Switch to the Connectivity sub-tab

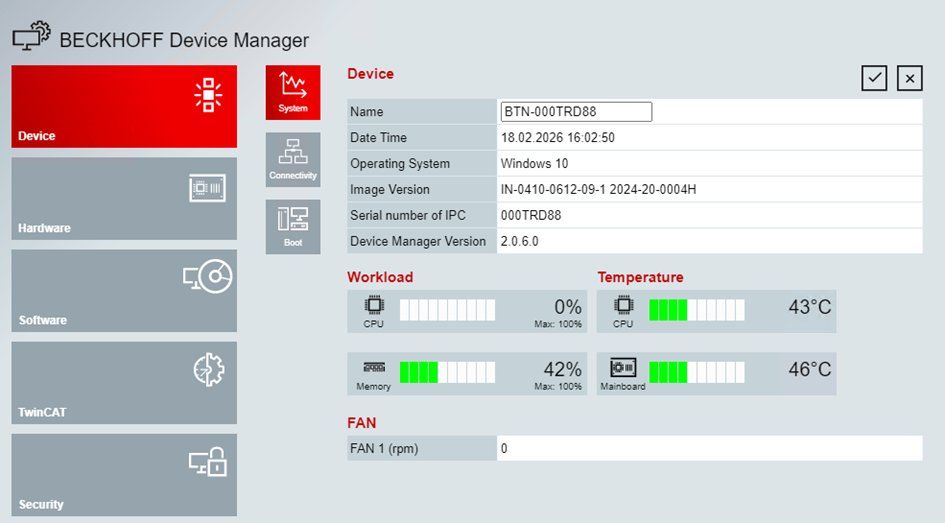click(293, 160)
